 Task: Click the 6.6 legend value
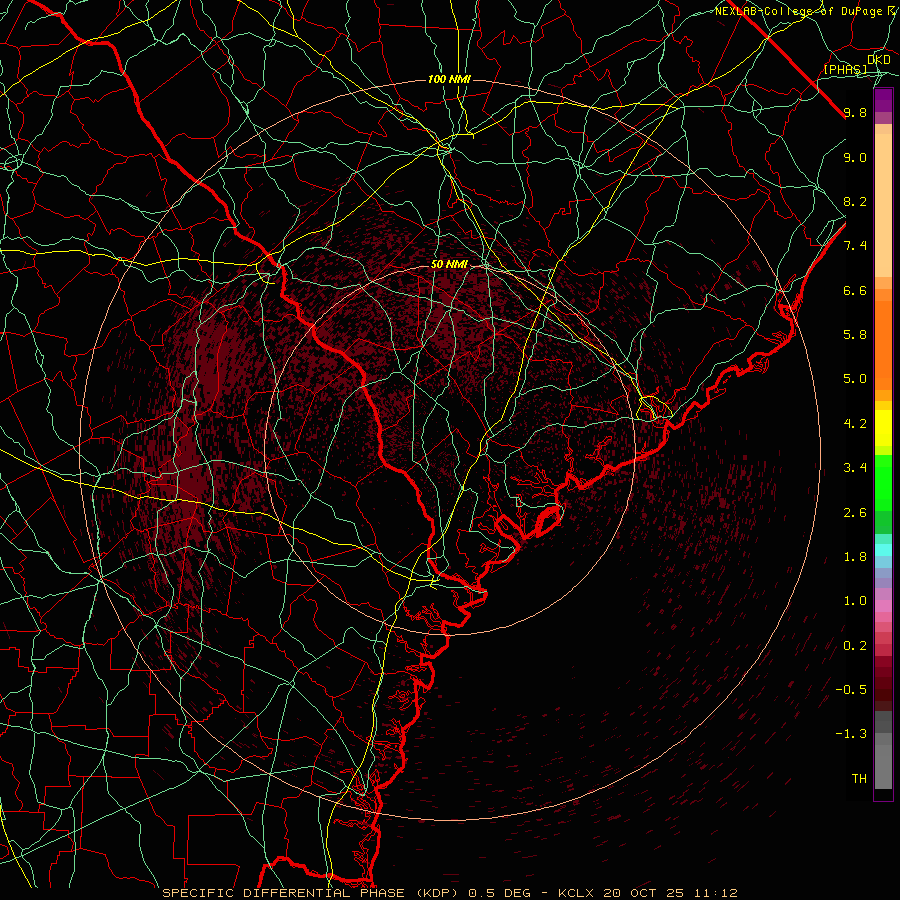[x=855, y=290]
